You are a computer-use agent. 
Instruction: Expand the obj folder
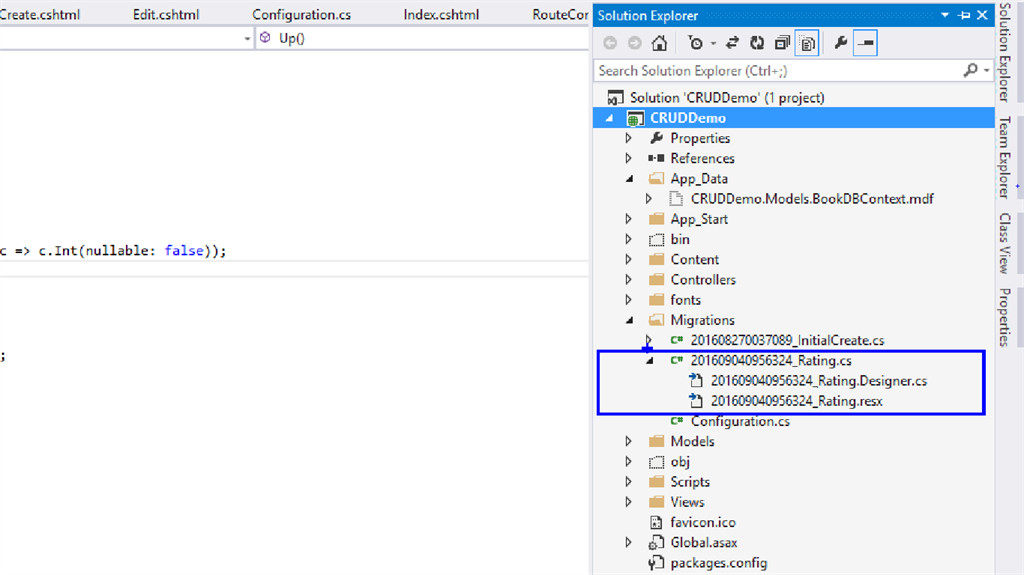628,462
